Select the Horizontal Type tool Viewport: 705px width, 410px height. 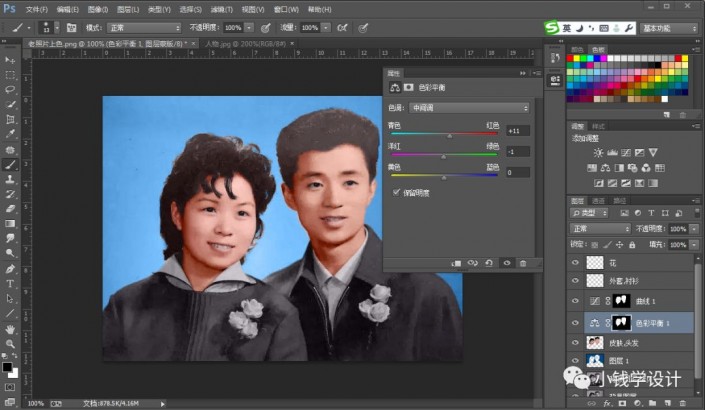(x=10, y=284)
